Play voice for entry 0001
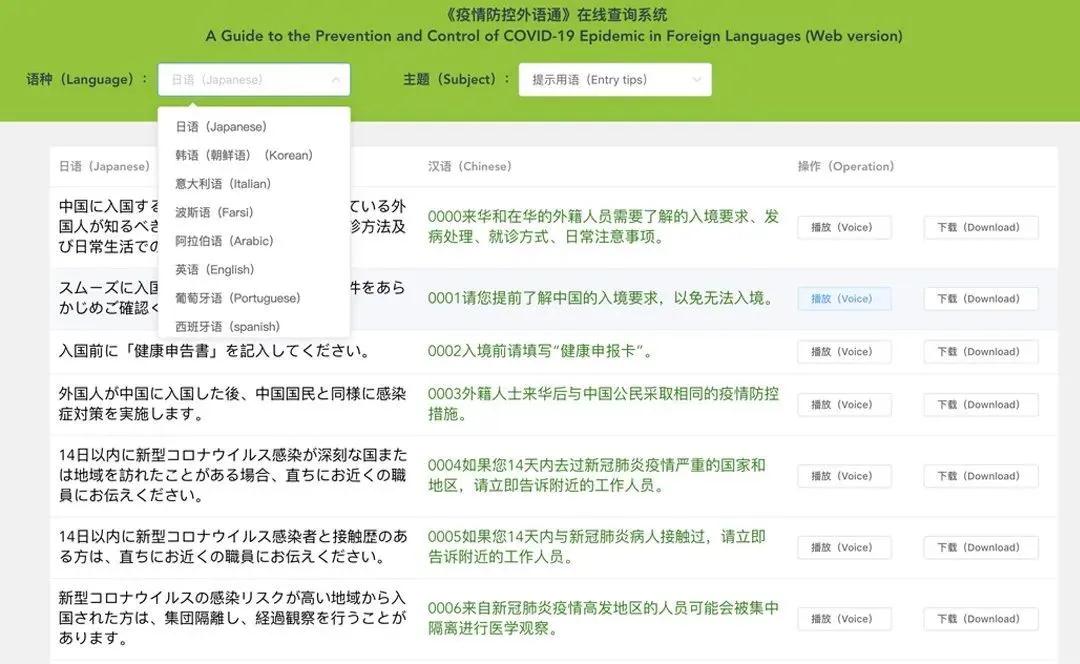 point(843,298)
